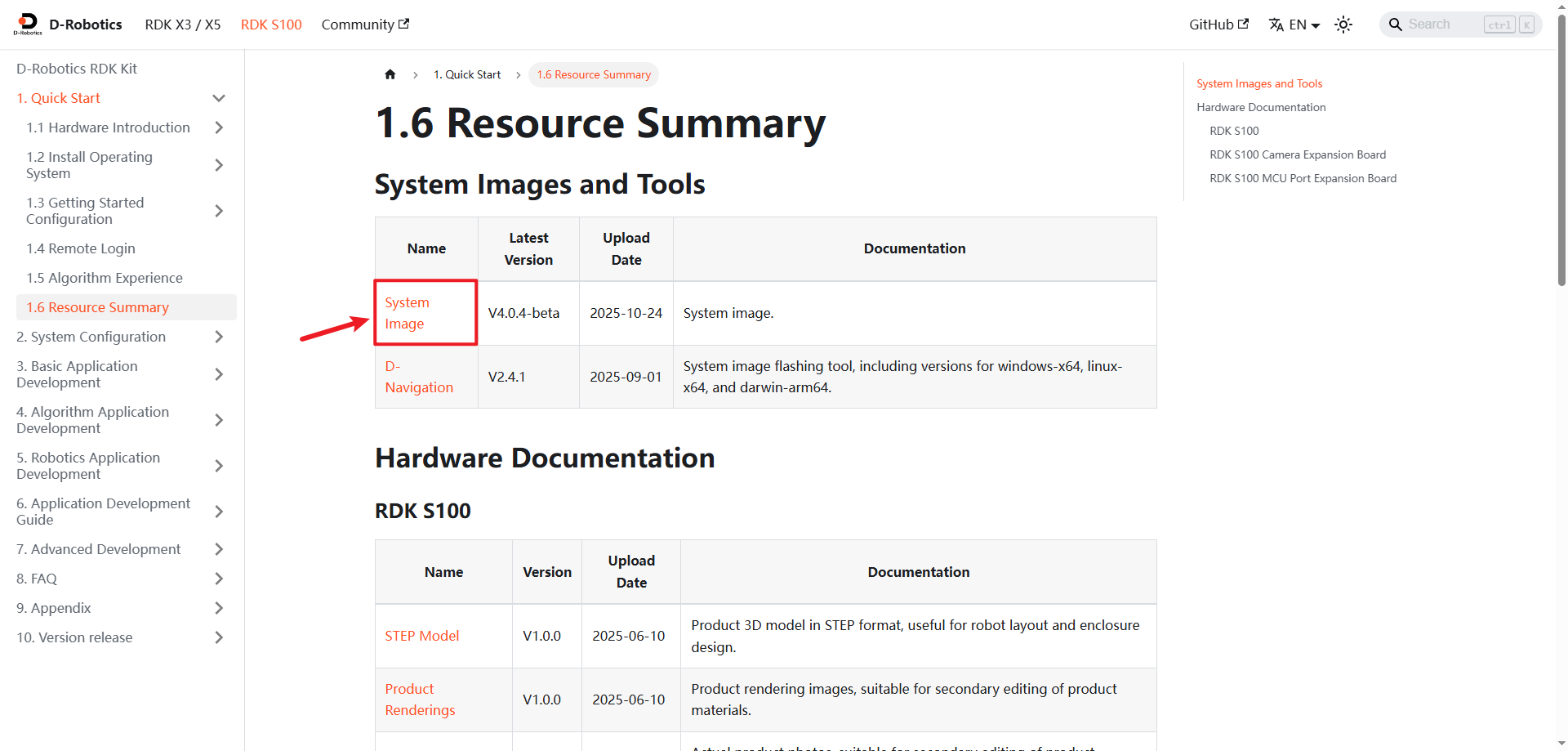Click the D-Robotics logo icon
Screen dimensions: 1568x751
(28, 25)
